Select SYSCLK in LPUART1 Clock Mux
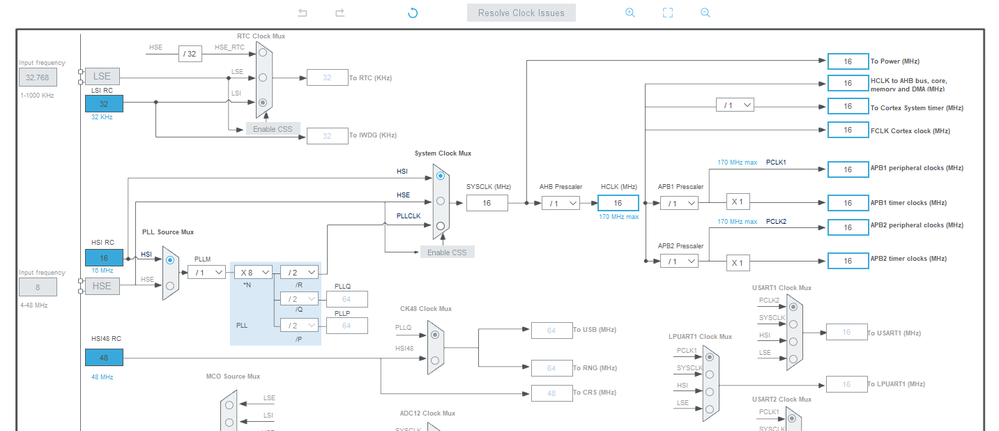Screen dimensions: 999x431 (710, 374)
